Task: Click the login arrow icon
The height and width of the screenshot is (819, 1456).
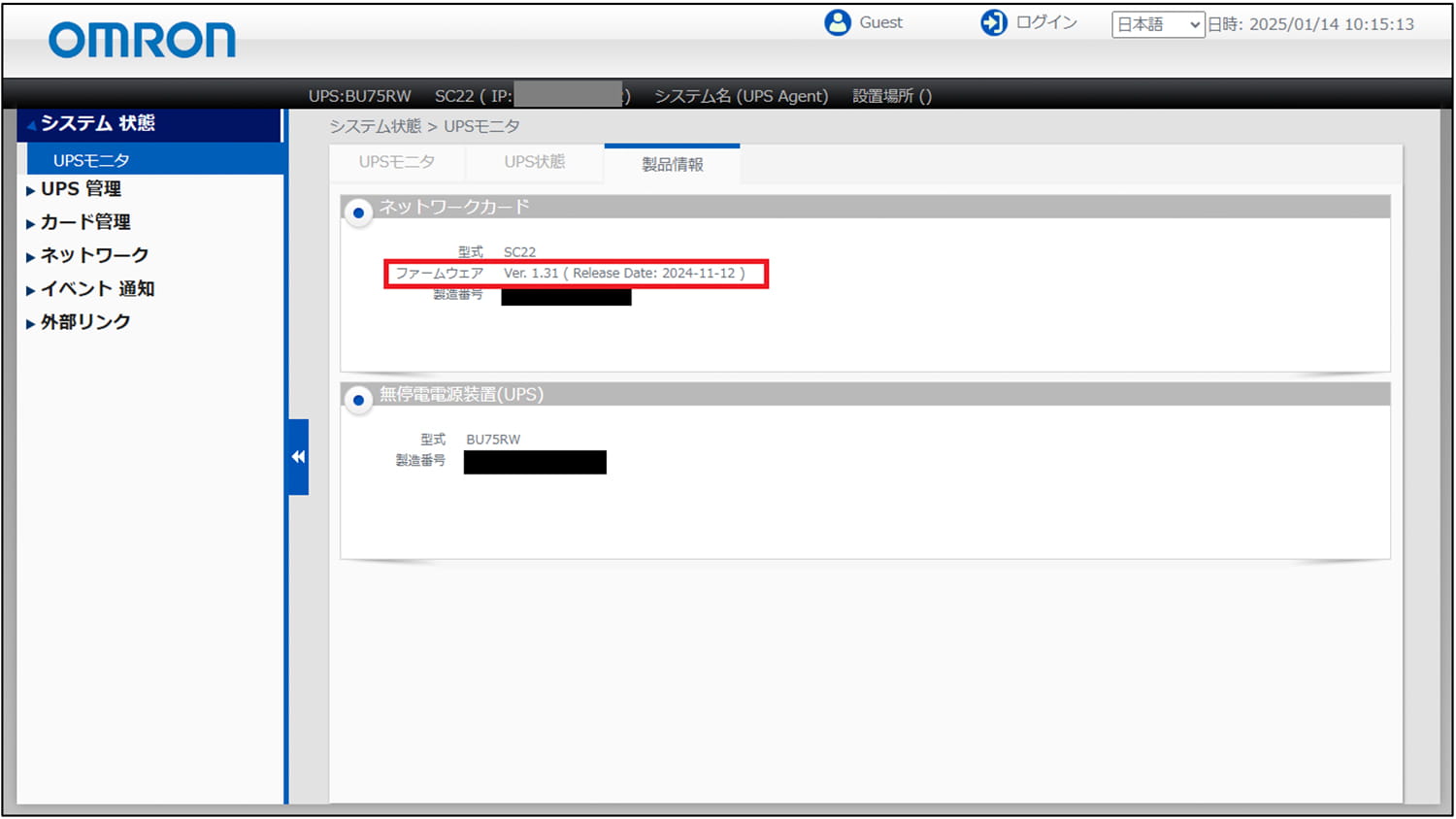Action: pyautogui.click(x=993, y=22)
